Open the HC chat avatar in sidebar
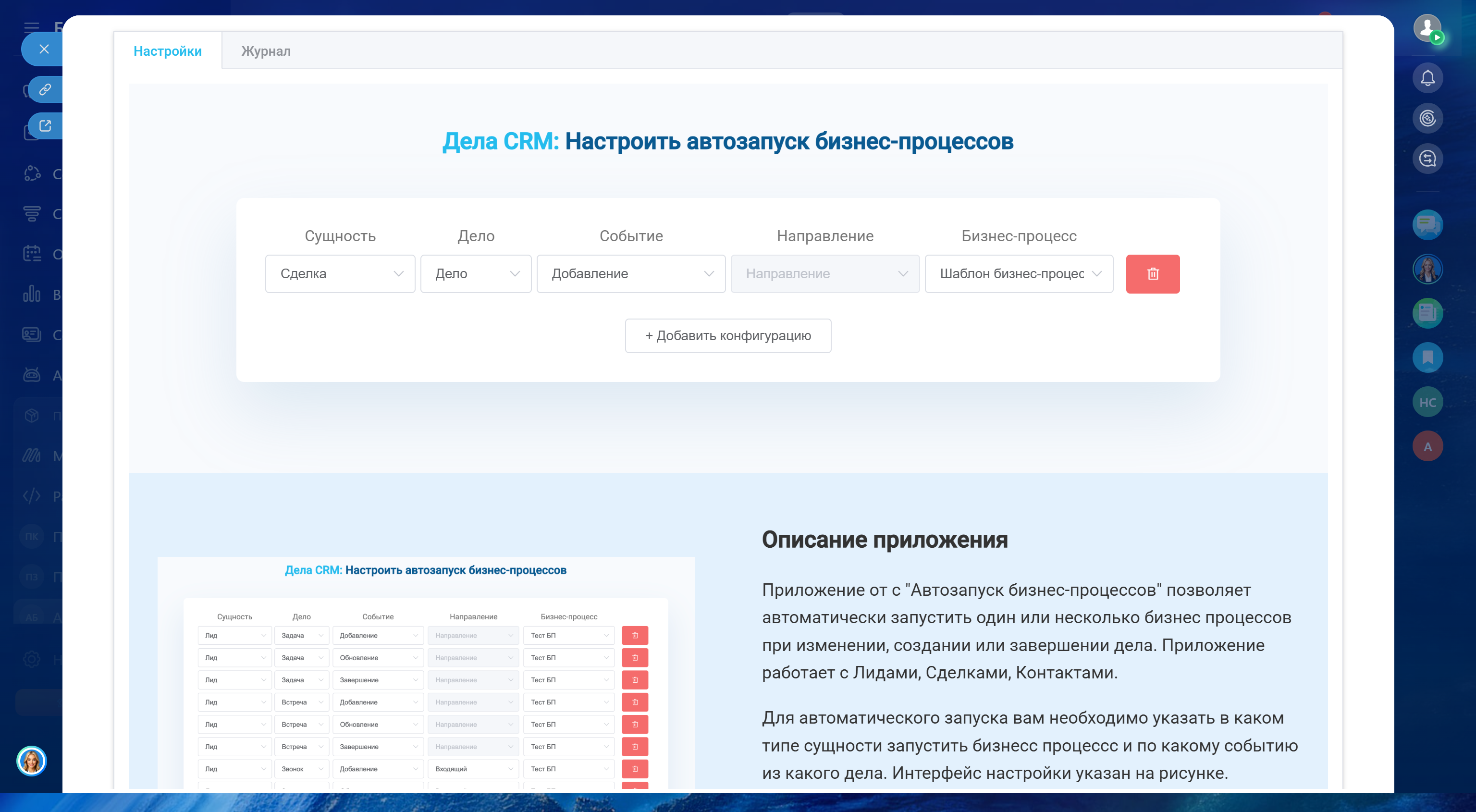 (1427, 402)
